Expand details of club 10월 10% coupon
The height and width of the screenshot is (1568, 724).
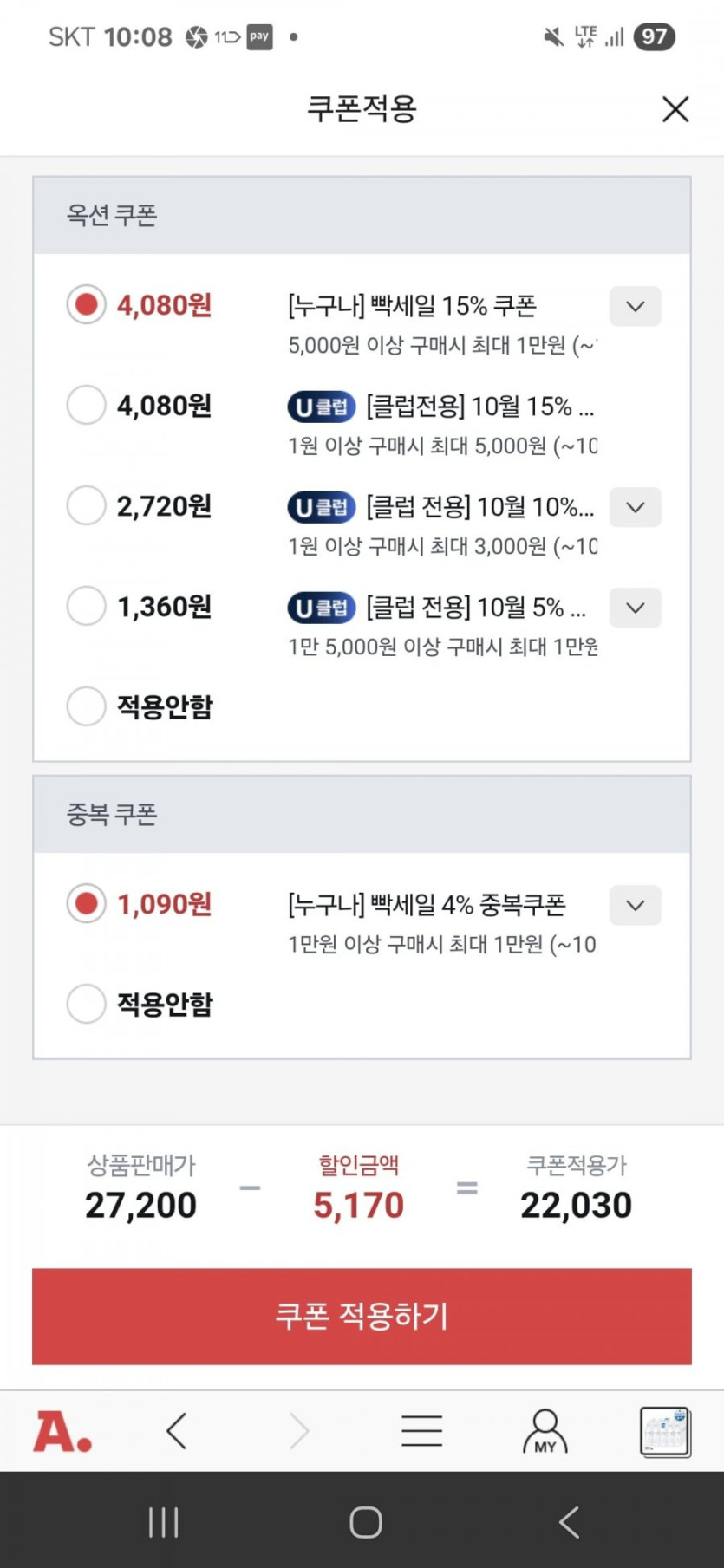point(635,507)
